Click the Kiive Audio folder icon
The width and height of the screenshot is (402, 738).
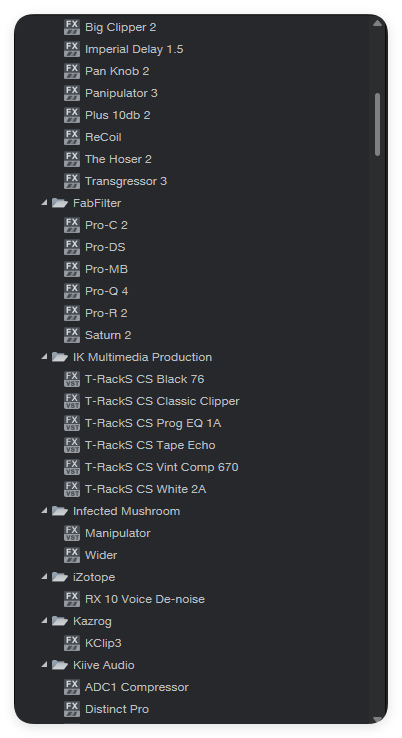60,665
